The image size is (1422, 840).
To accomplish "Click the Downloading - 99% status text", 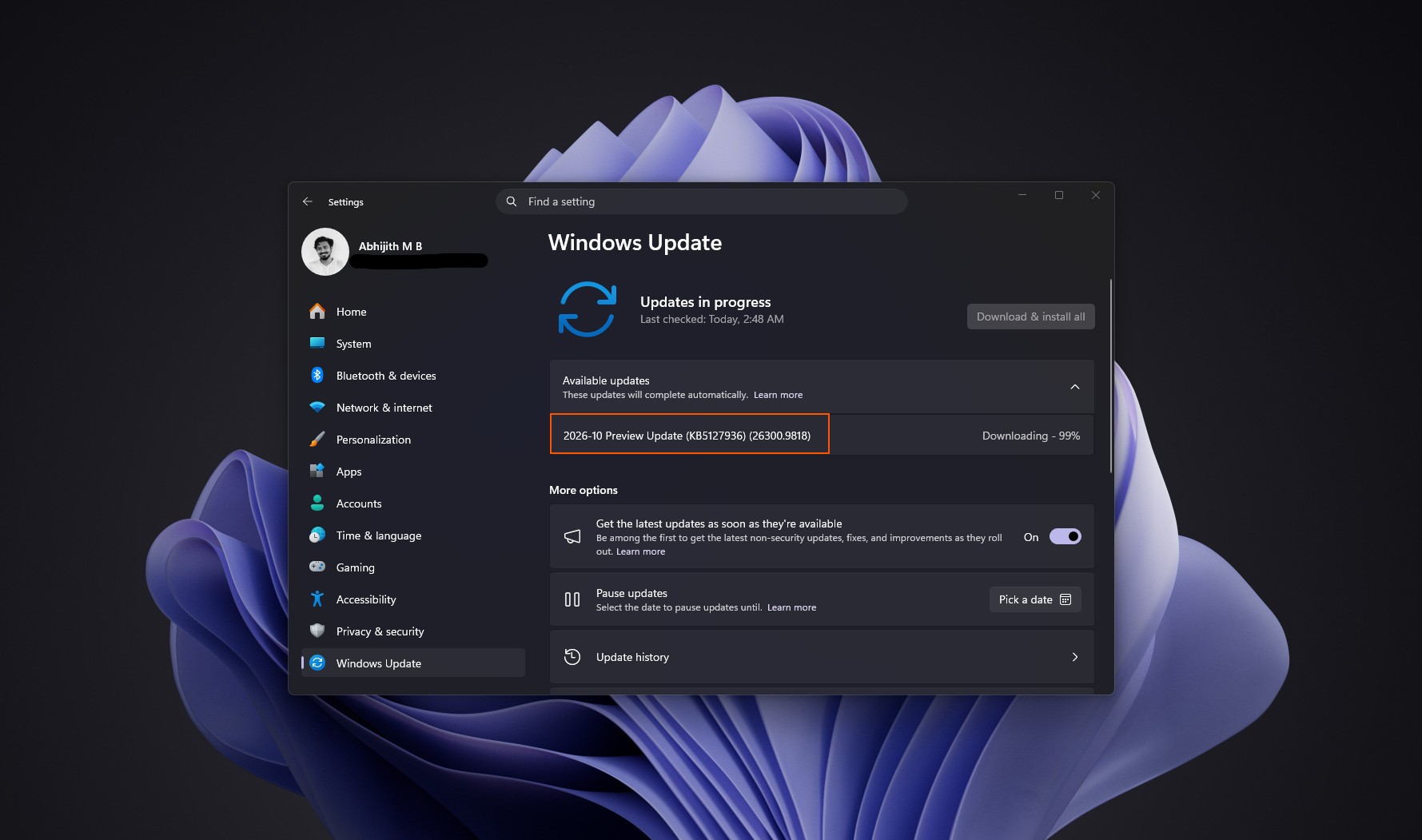I will [x=1031, y=436].
